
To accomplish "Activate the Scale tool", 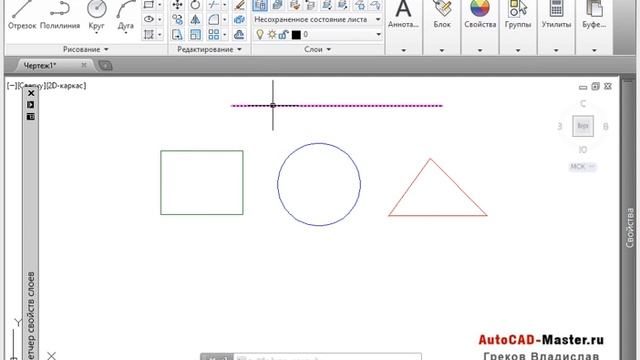I will point(195,34).
